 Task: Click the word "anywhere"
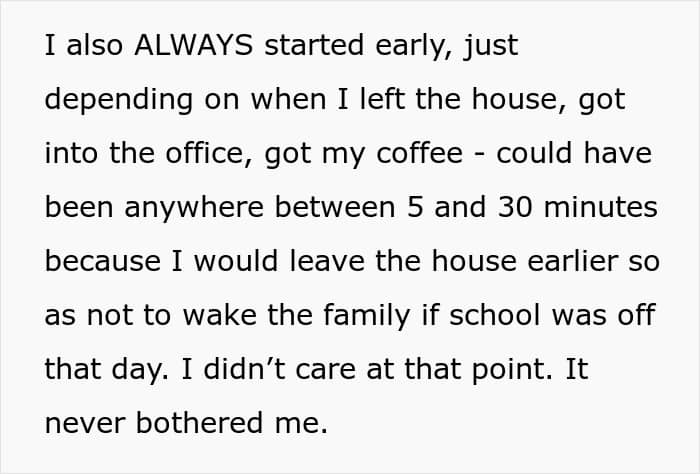pos(194,210)
